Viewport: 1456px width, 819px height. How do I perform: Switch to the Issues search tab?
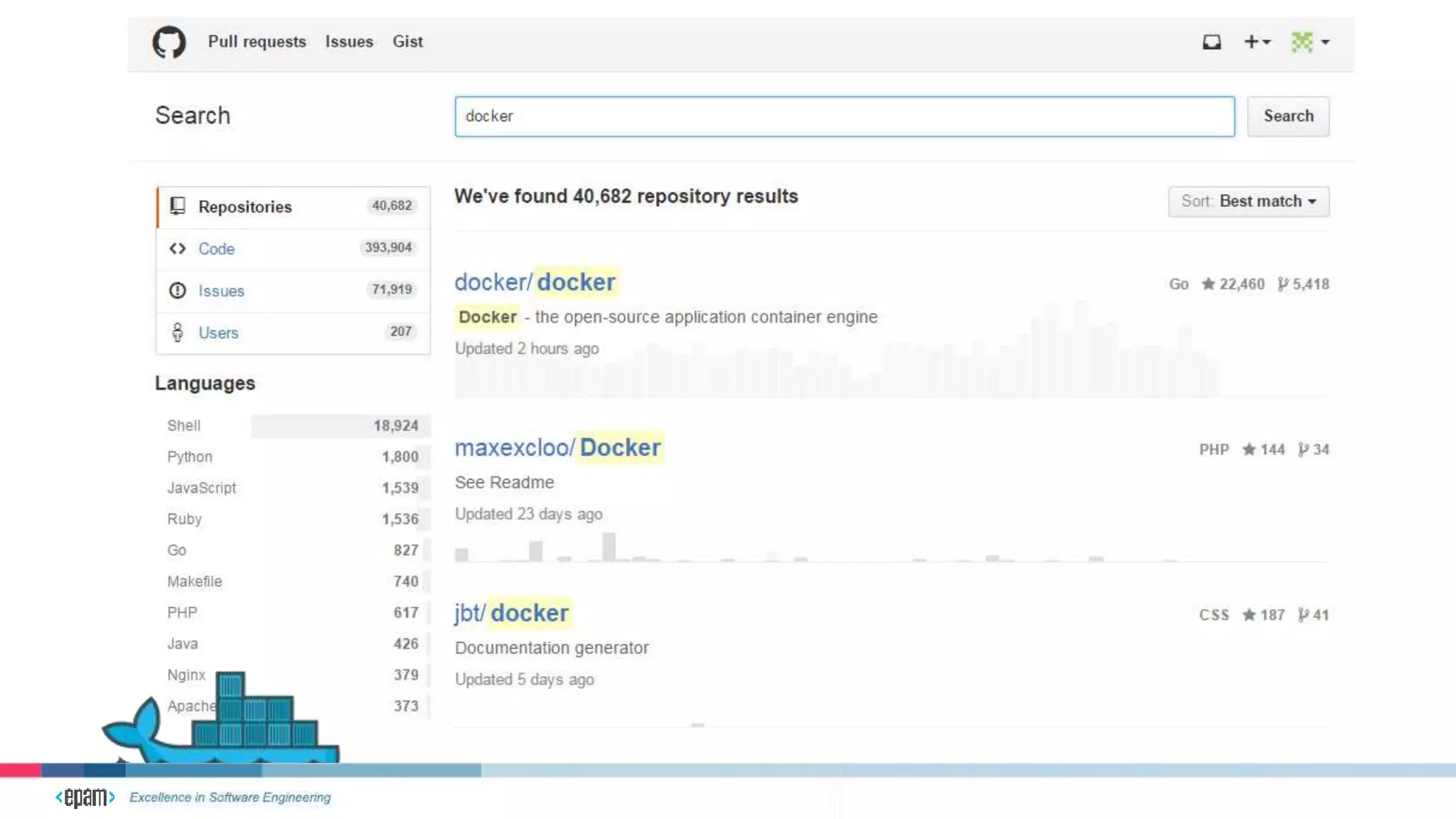coord(221,291)
